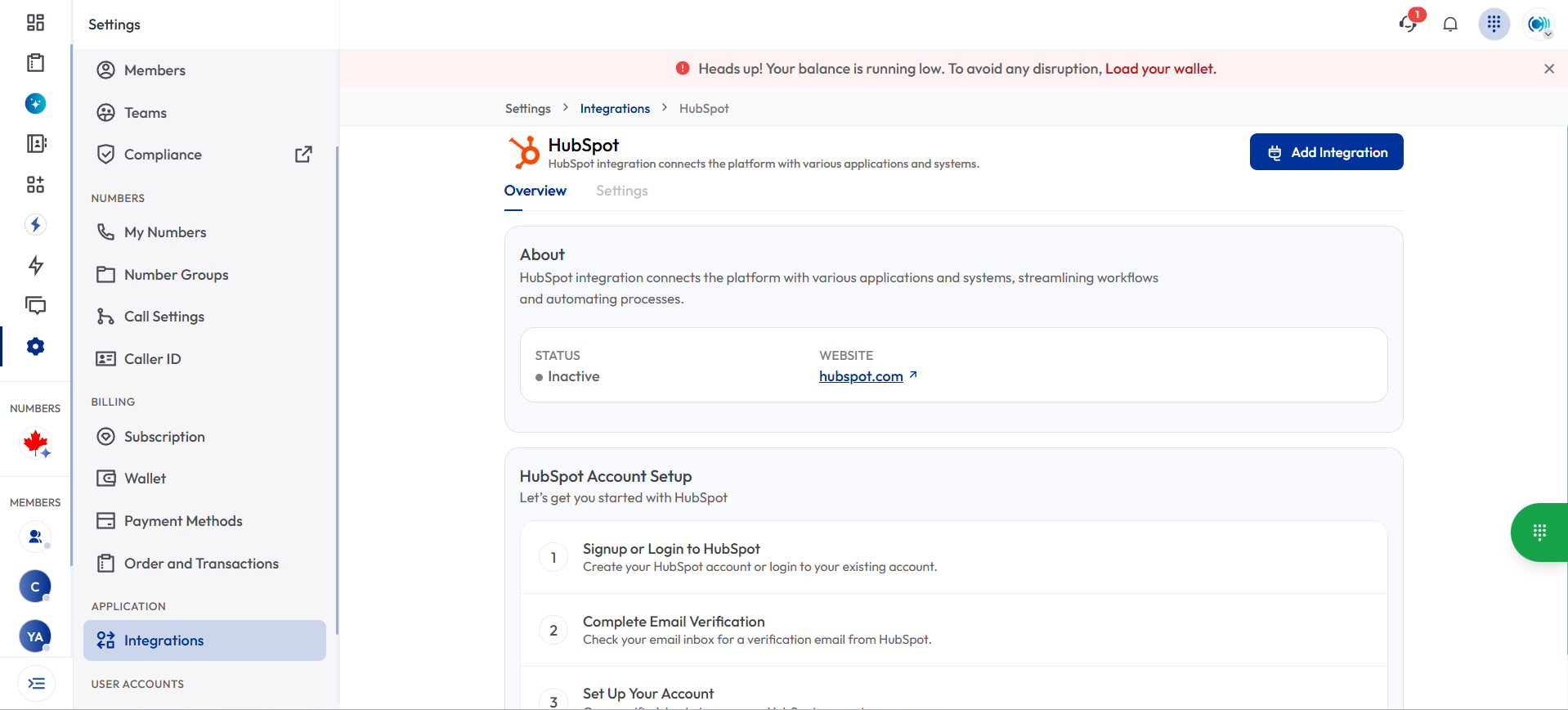Screen dimensions: 1568x710
Task: Open Teams in settings sidebar
Action: 204,113
